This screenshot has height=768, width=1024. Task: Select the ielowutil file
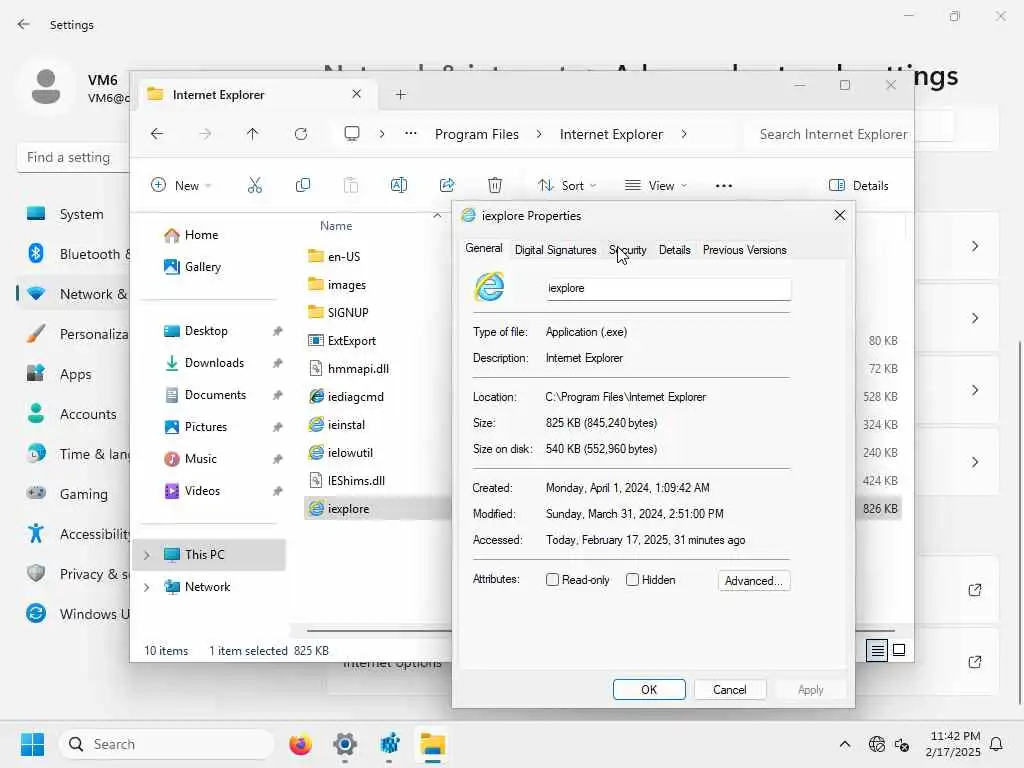[x=350, y=453]
